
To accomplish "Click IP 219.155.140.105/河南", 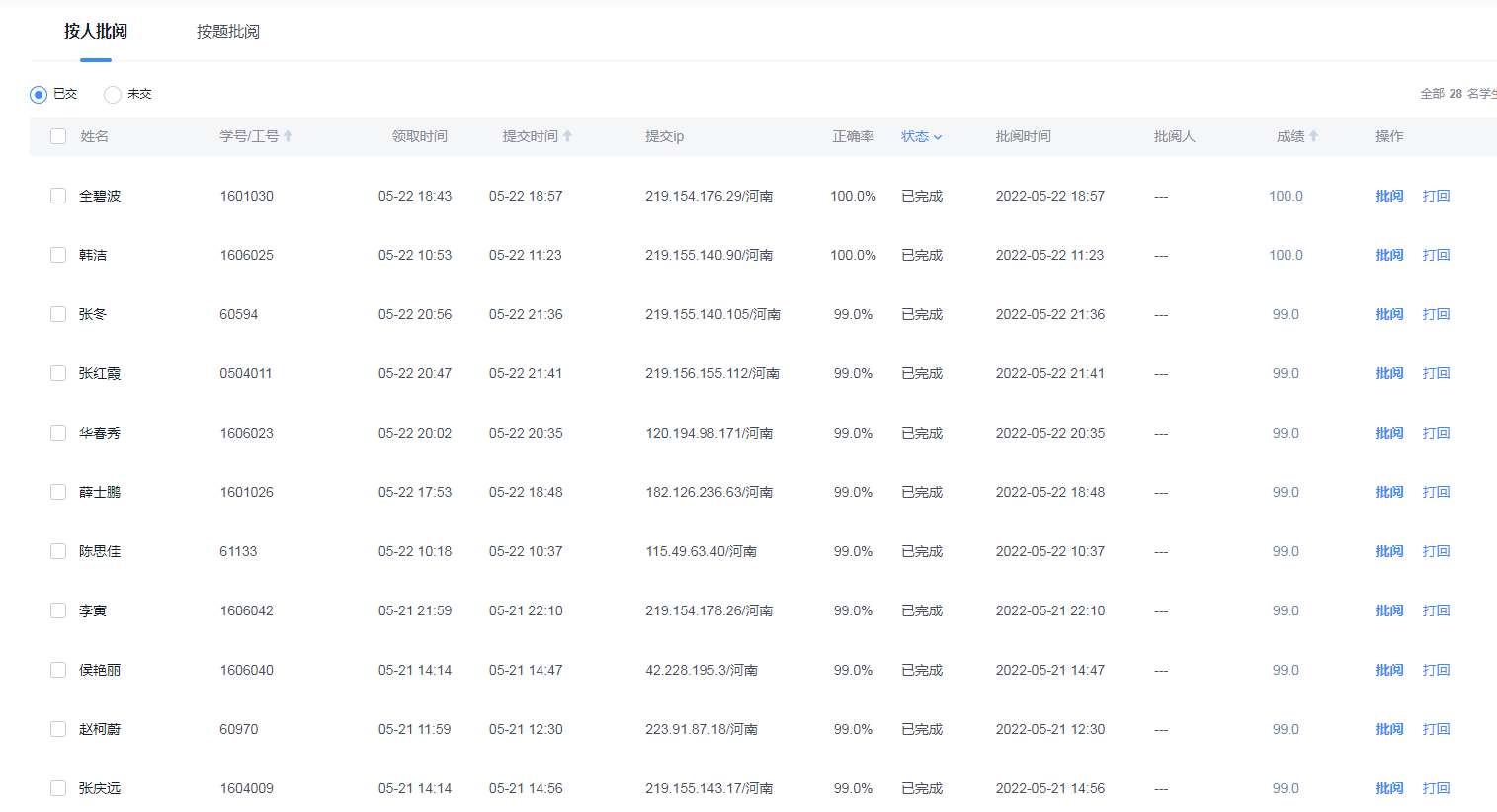I will click(712, 314).
